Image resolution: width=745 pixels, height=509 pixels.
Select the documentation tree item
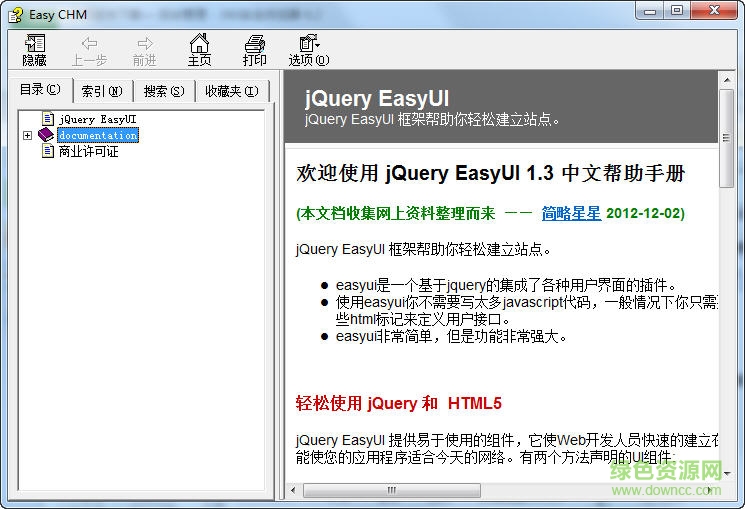98,135
